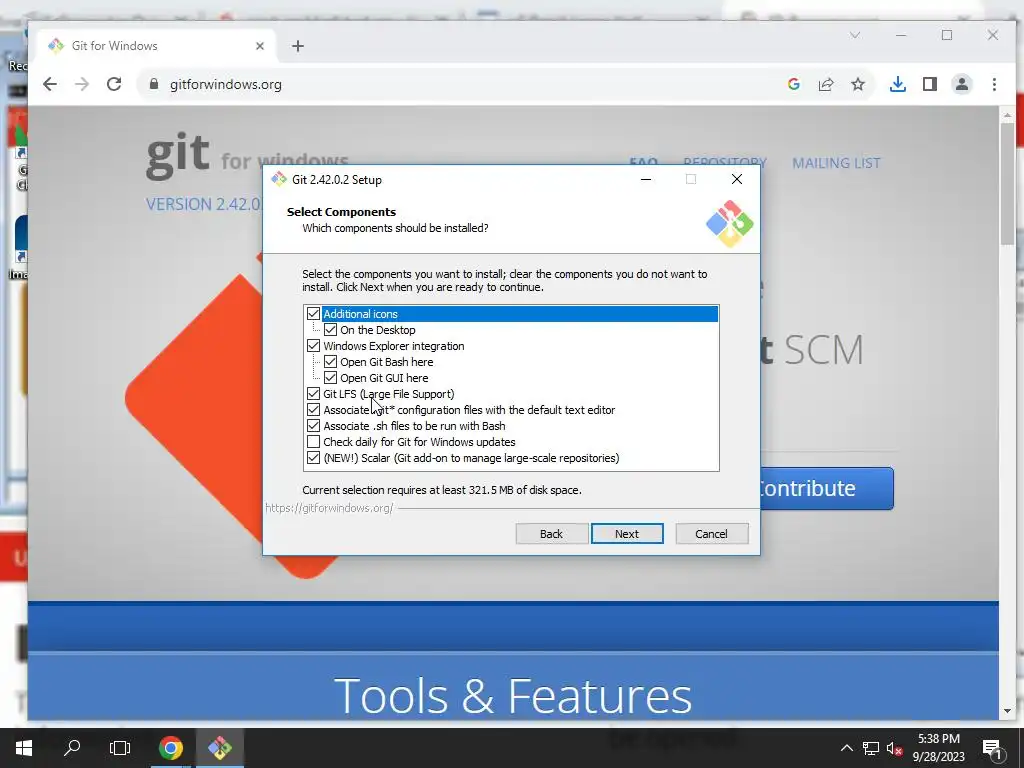The width and height of the screenshot is (1024, 768).
Task: Open Task View on the taskbar
Action: tap(120, 748)
